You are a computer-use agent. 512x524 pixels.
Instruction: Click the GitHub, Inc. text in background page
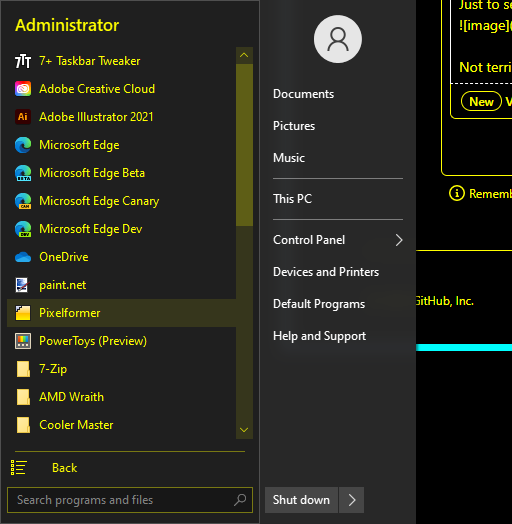point(445,301)
